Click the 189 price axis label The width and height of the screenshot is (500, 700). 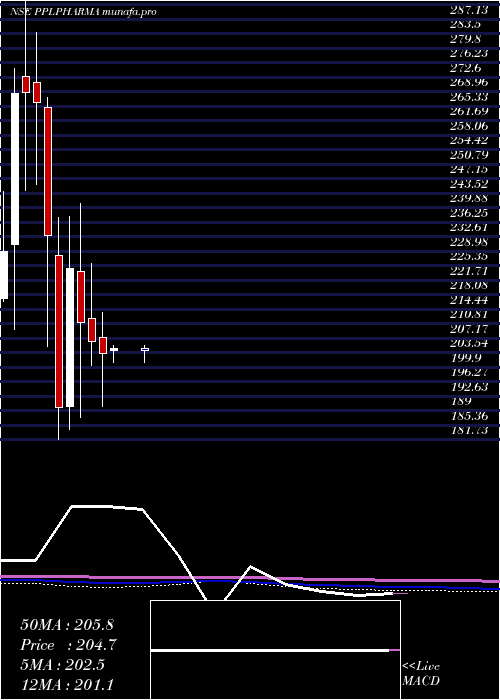pos(461,401)
